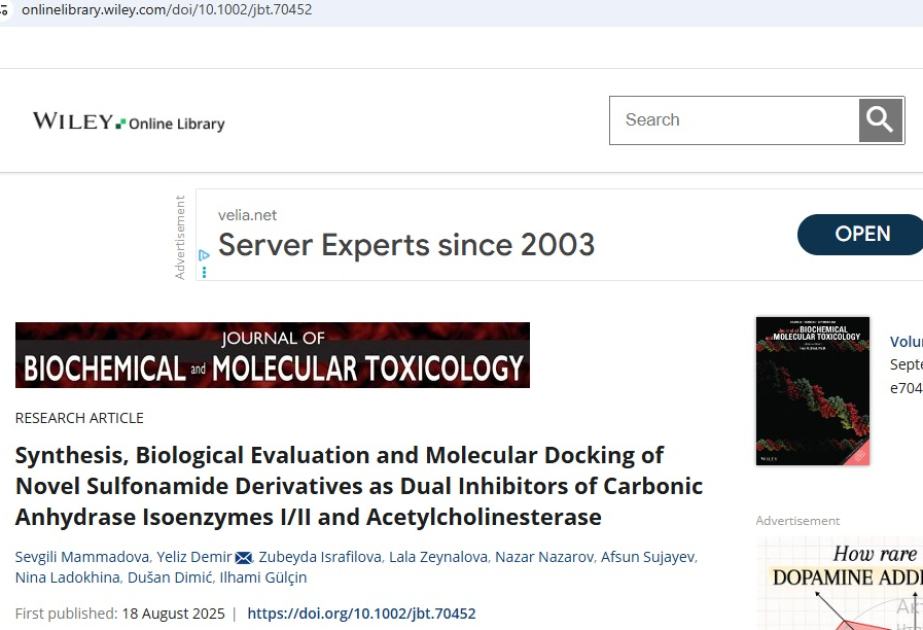Viewport: 923px width, 630px height.
Task: Open the Wiley Online Library logo
Action: pos(128,121)
